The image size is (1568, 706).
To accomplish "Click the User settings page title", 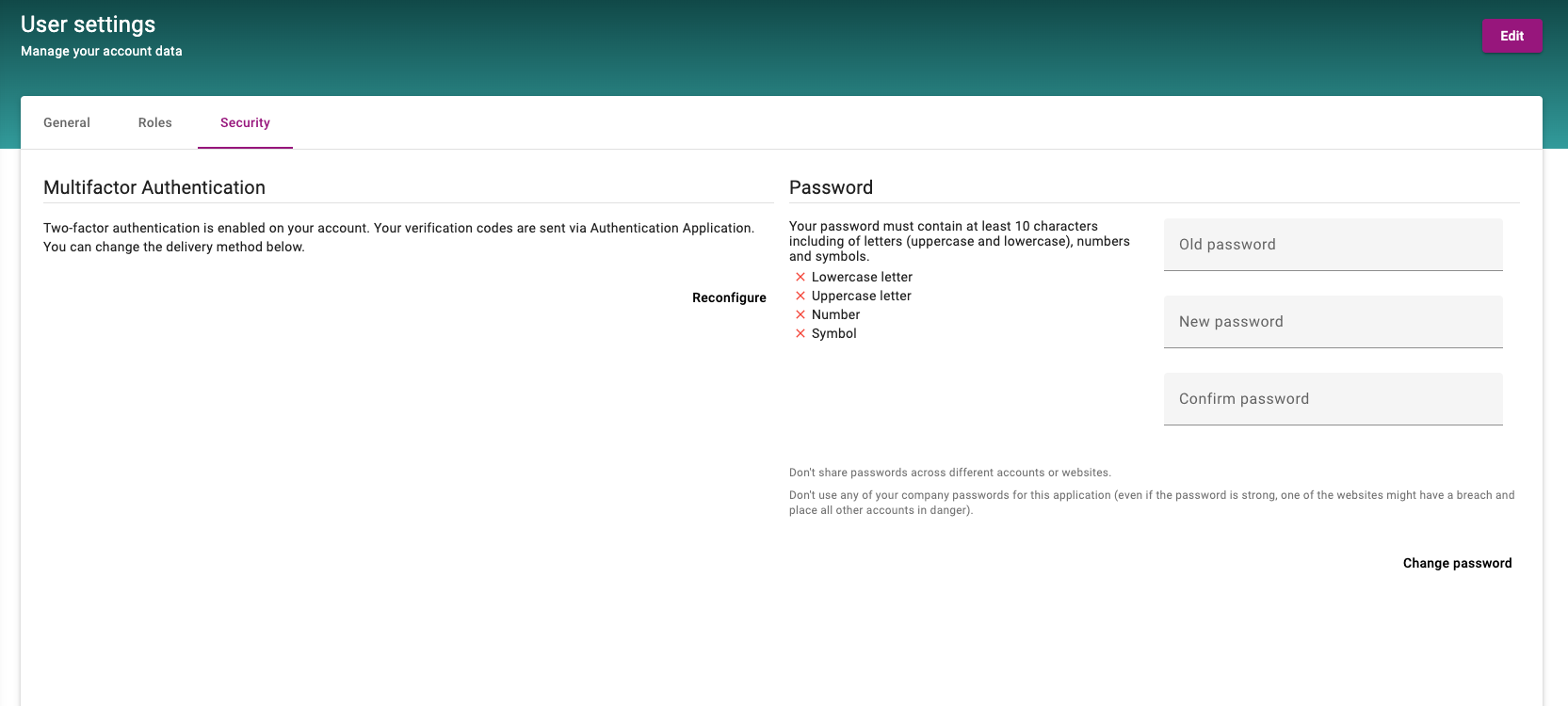I will point(89,24).
